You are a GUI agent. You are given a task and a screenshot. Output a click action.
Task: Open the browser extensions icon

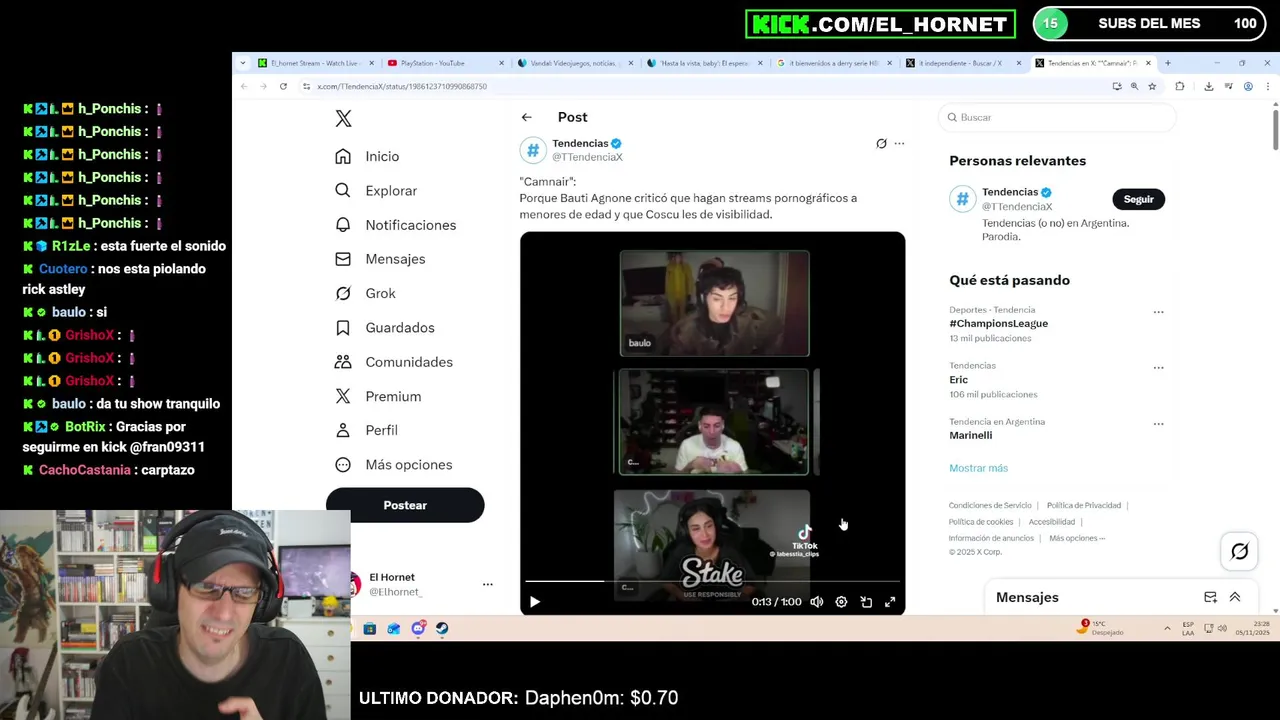[1180, 86]
